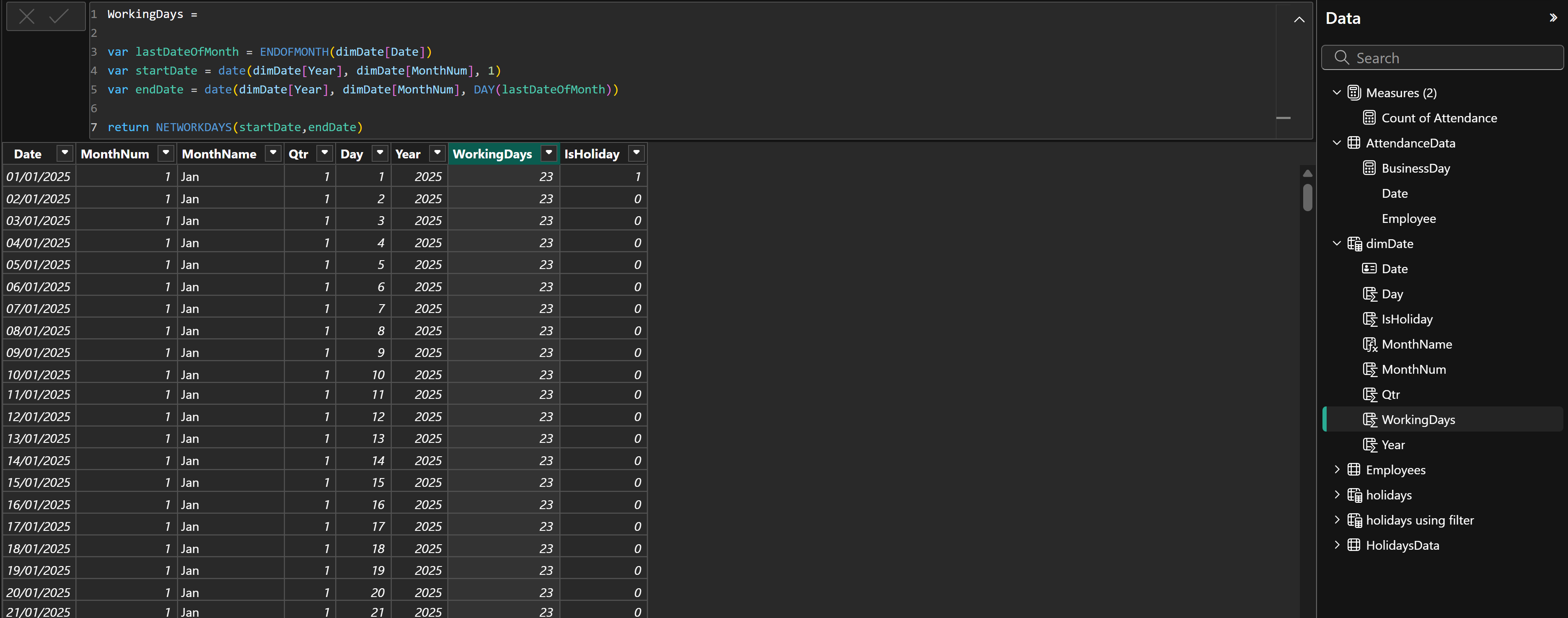Screen dimensions: 1568x618
Task: Click the MonthName column icon
Action: pos(1369,345)
